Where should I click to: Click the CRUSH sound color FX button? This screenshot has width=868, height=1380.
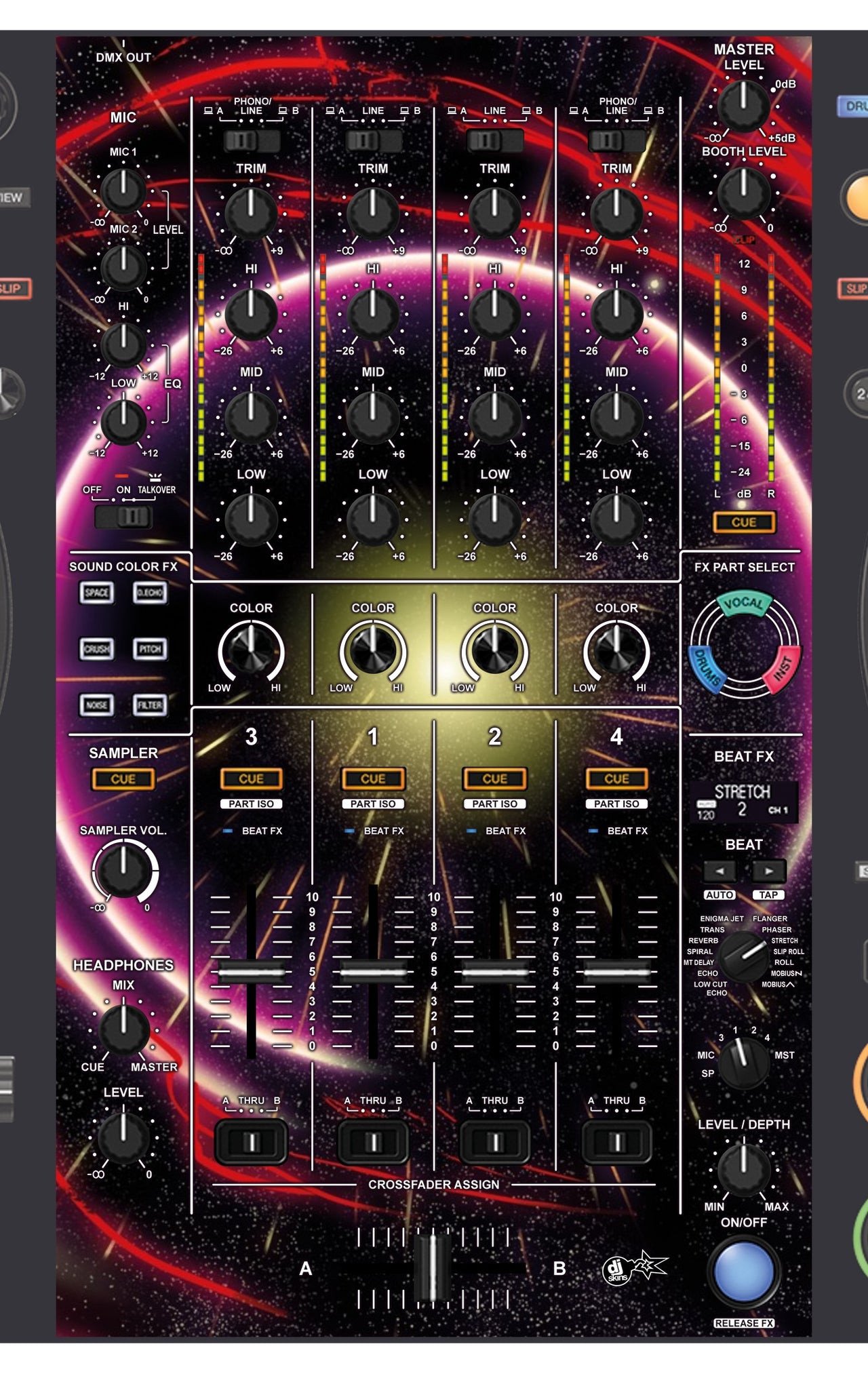[96, 649]
